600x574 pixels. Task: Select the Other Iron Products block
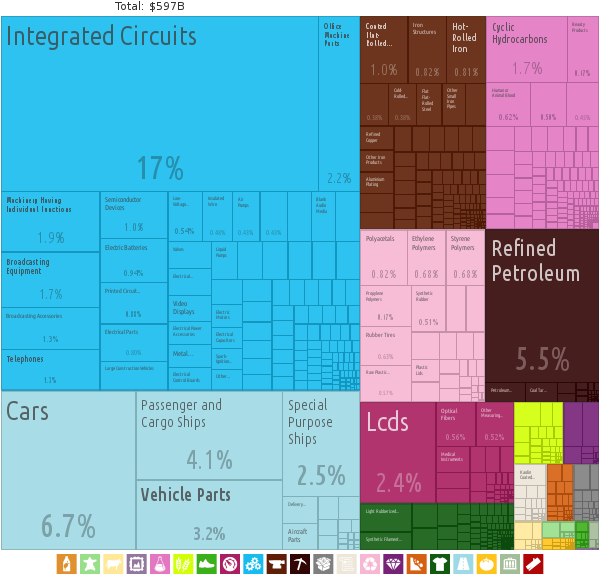pyautogui.click(x=377, y=161)
